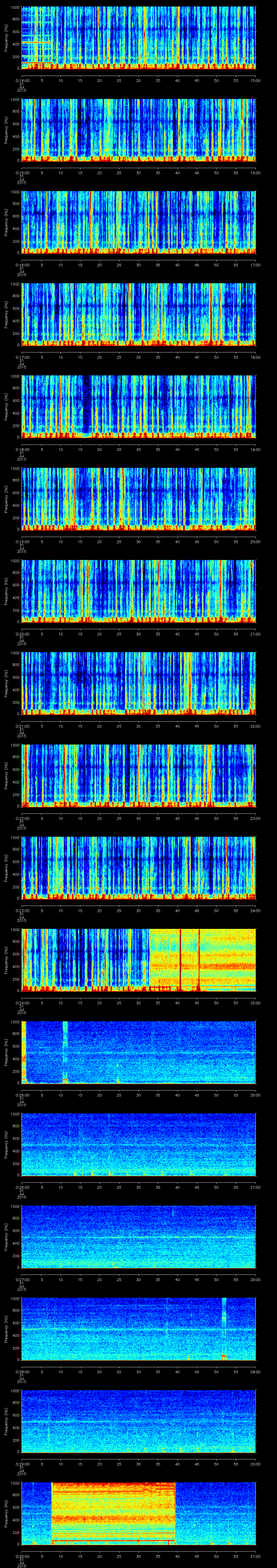Open the 0:26:00 spectrogram panel
Viewport: 277px width, 1568px height.
pos(138,1143)
